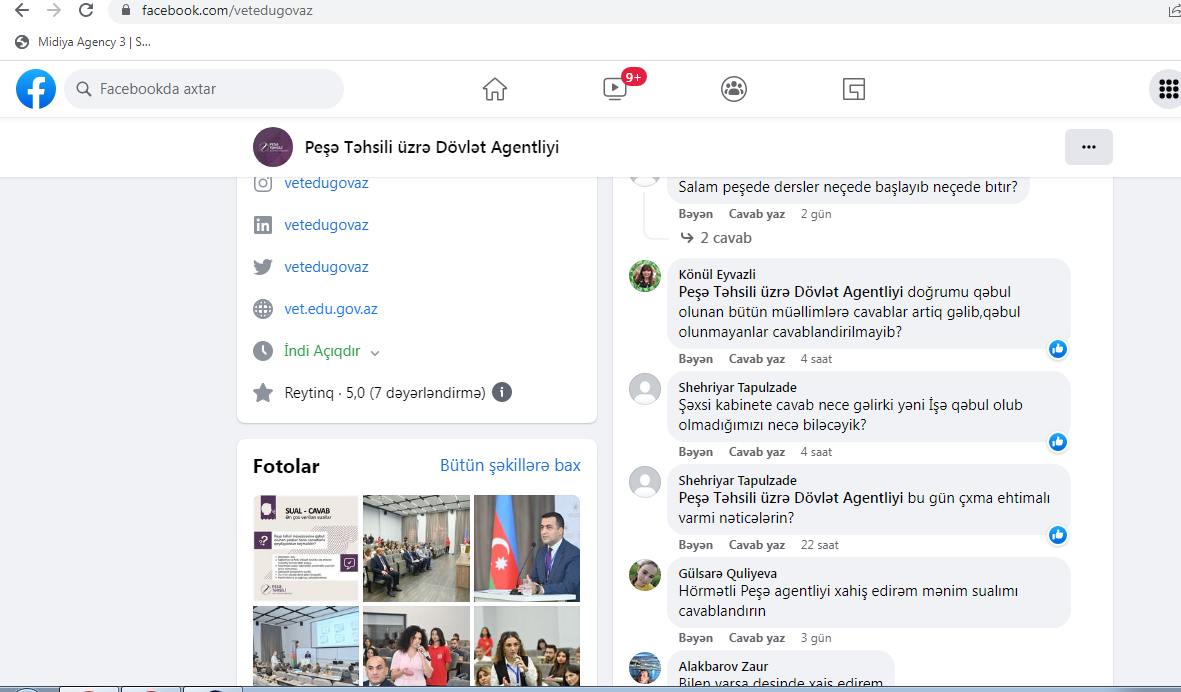The width and height of the screenshot is (1181, 692).
Task: Click the page title Peşə Təhsili üzrə Dövlət Agentliyi
Action: [x=432, y=148]
